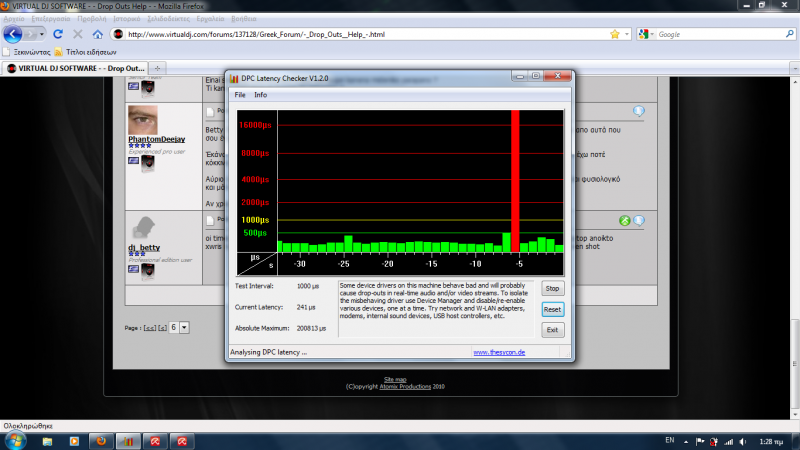Open Windows Explorer from taskbar

[x=47, y=441]
